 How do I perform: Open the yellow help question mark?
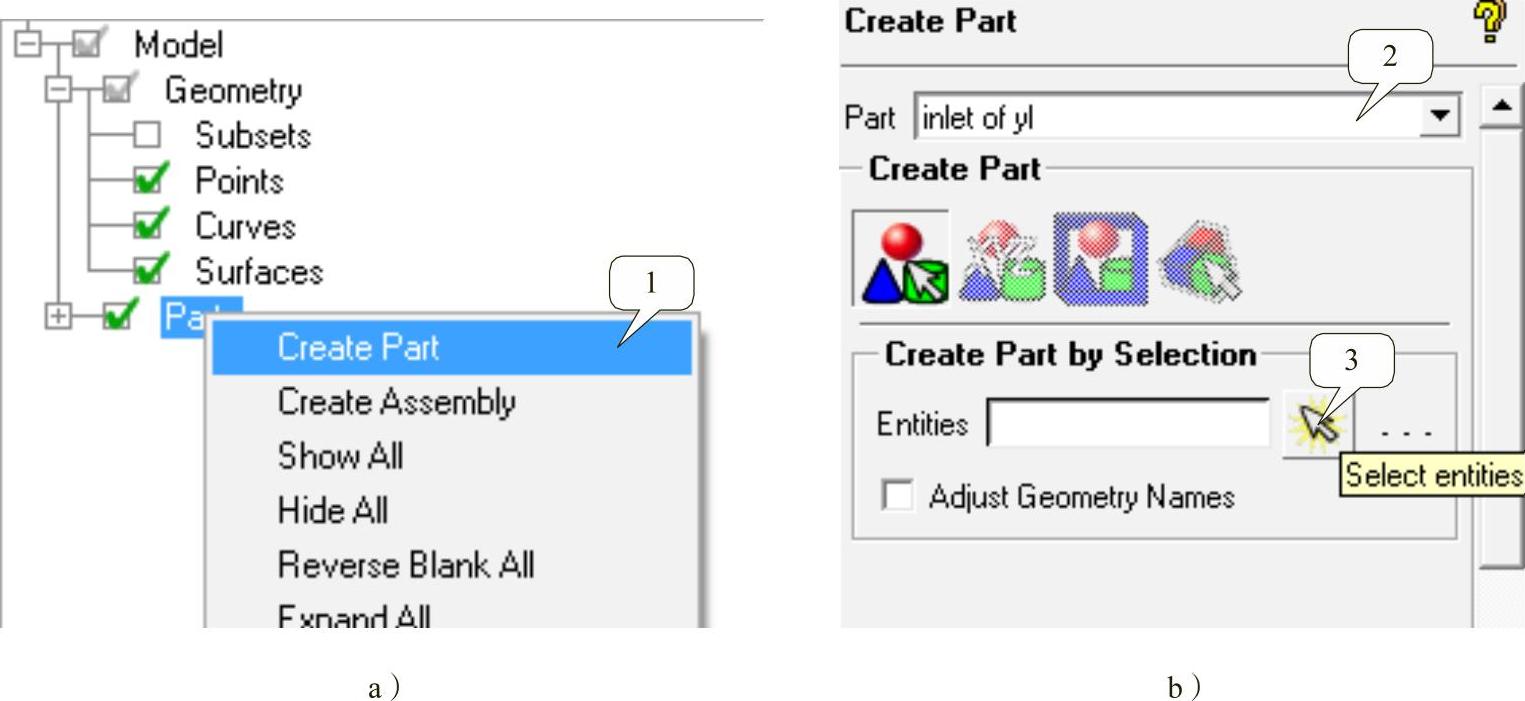(1489, 21)
